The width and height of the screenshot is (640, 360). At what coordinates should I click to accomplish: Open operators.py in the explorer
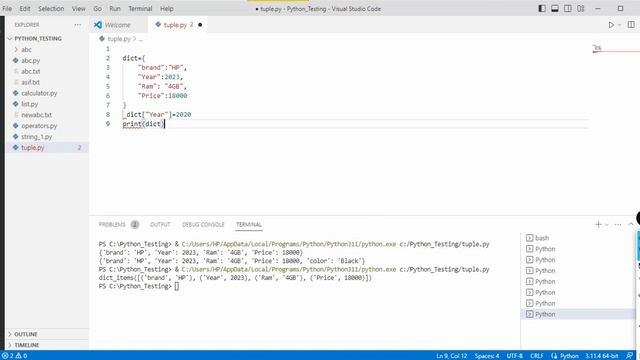pyautogui.click(x=39, y=126)
